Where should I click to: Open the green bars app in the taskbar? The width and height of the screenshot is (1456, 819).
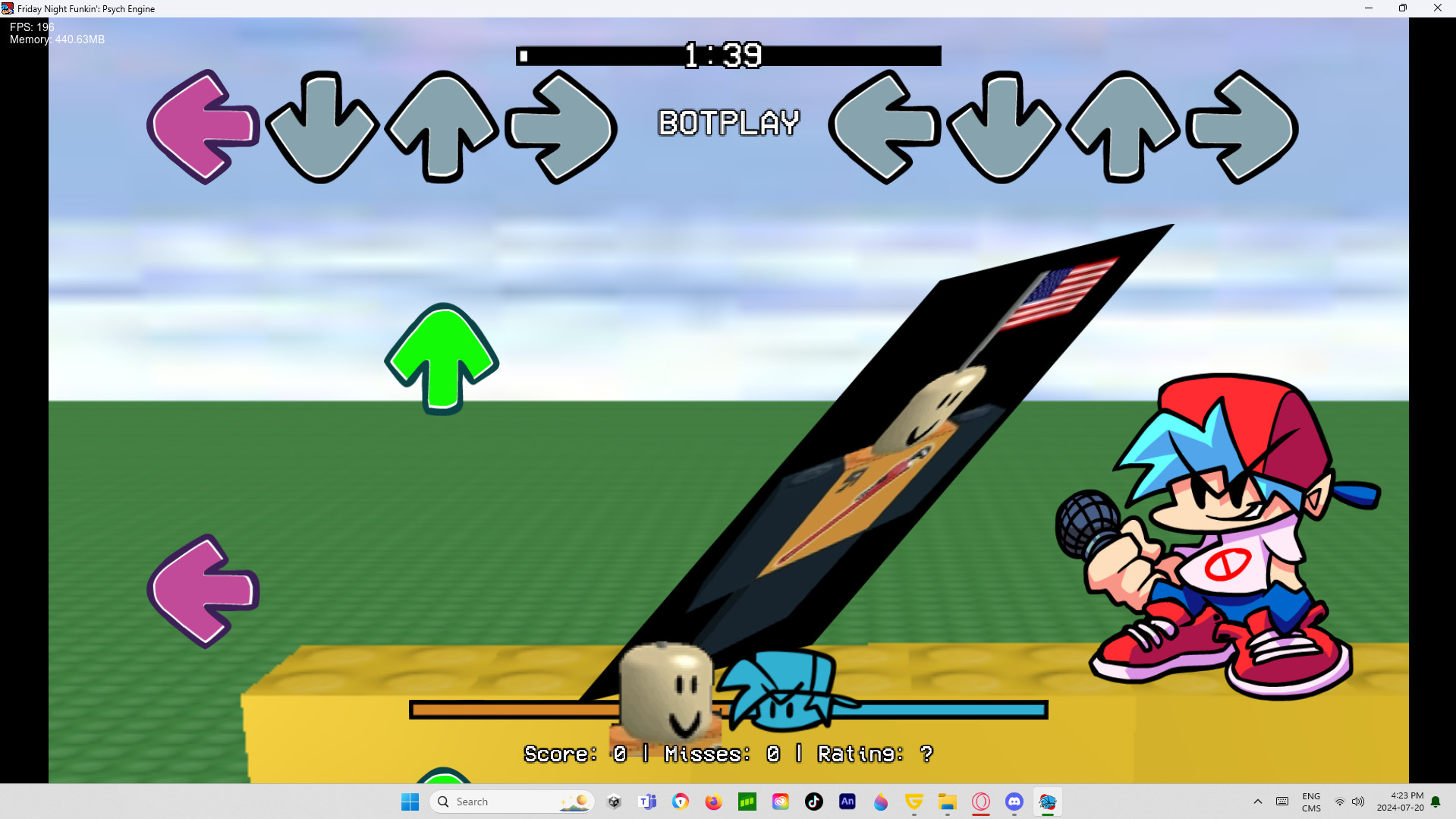(747, 802)
